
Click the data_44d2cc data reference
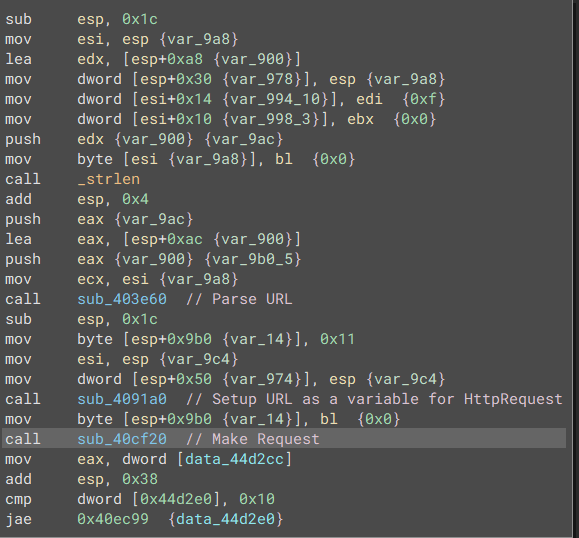pos(234,459)
